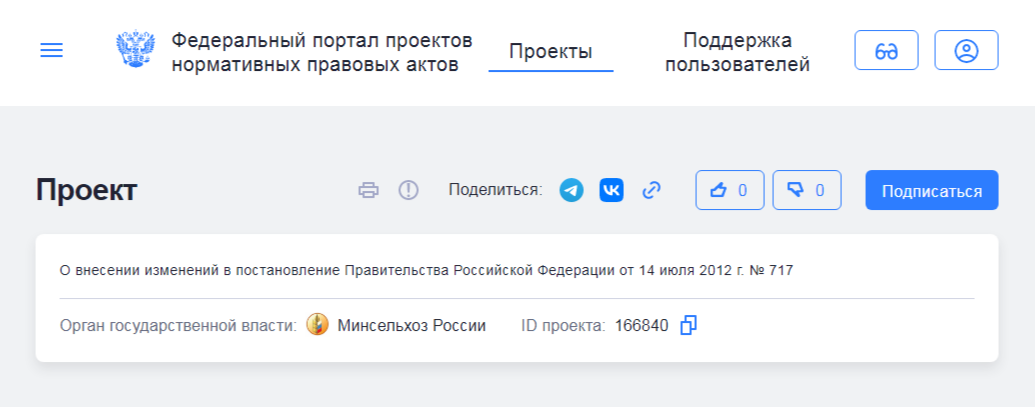The image size is (1035, 407).
Task: Copy the project ID to clipboard
Action: [688, 325]
